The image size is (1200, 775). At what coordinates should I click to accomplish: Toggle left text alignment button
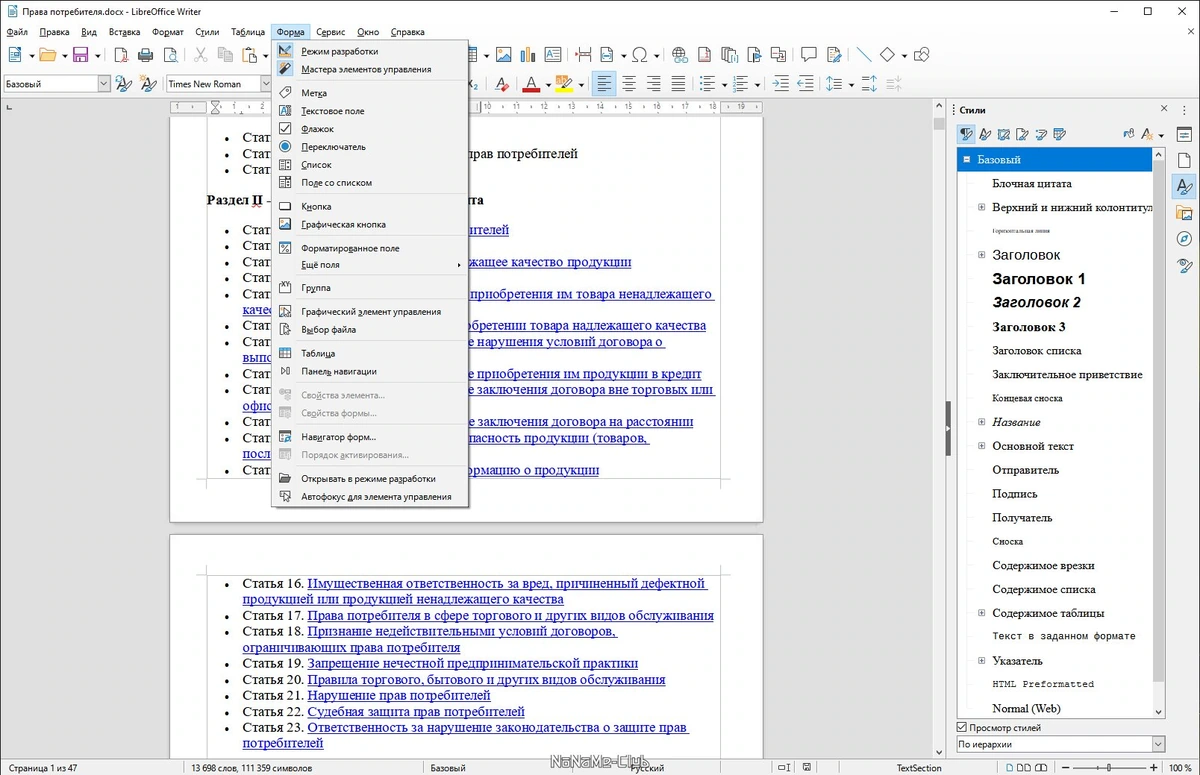point(603,84)
